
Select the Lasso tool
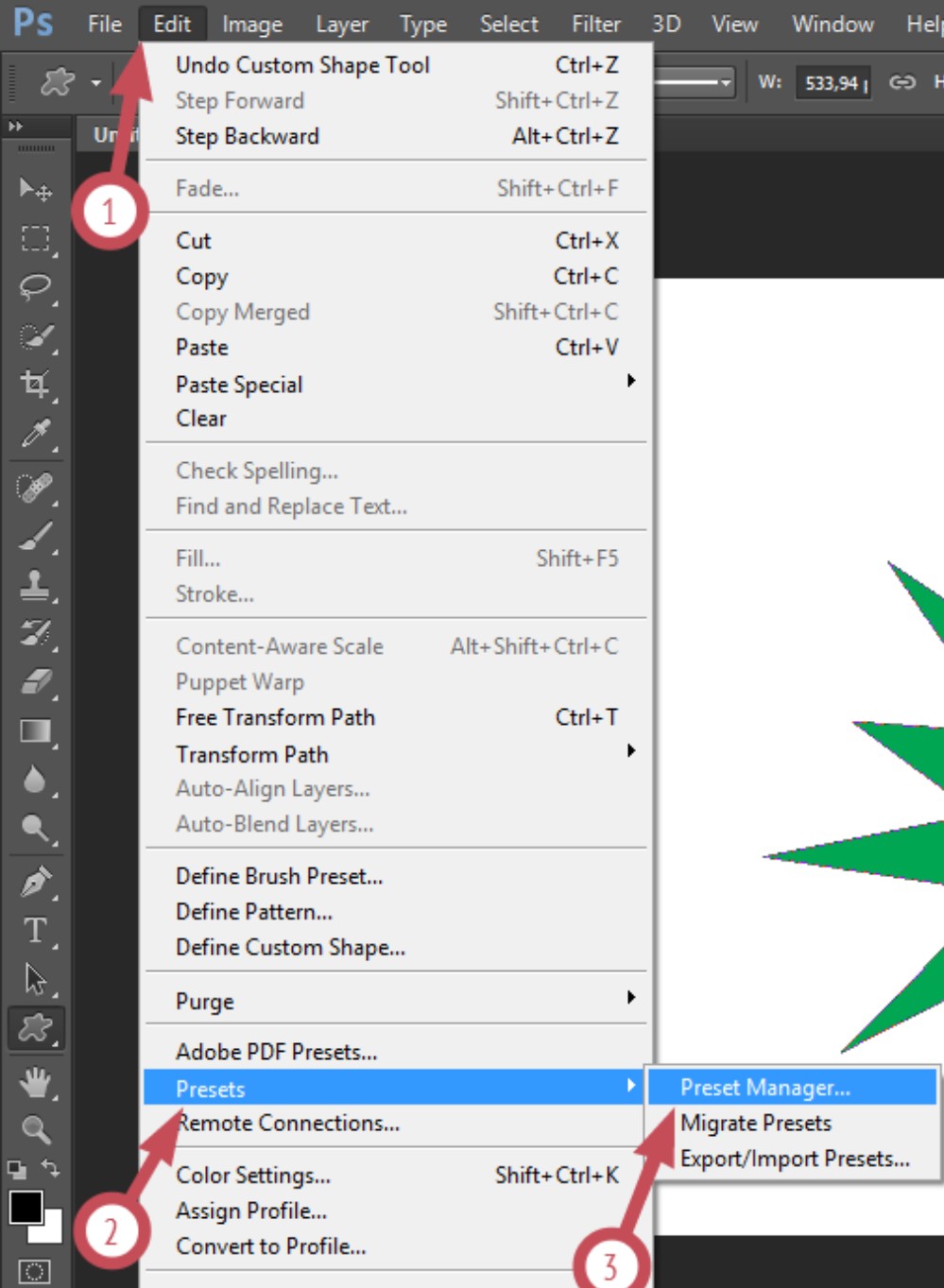pos(36,287)
